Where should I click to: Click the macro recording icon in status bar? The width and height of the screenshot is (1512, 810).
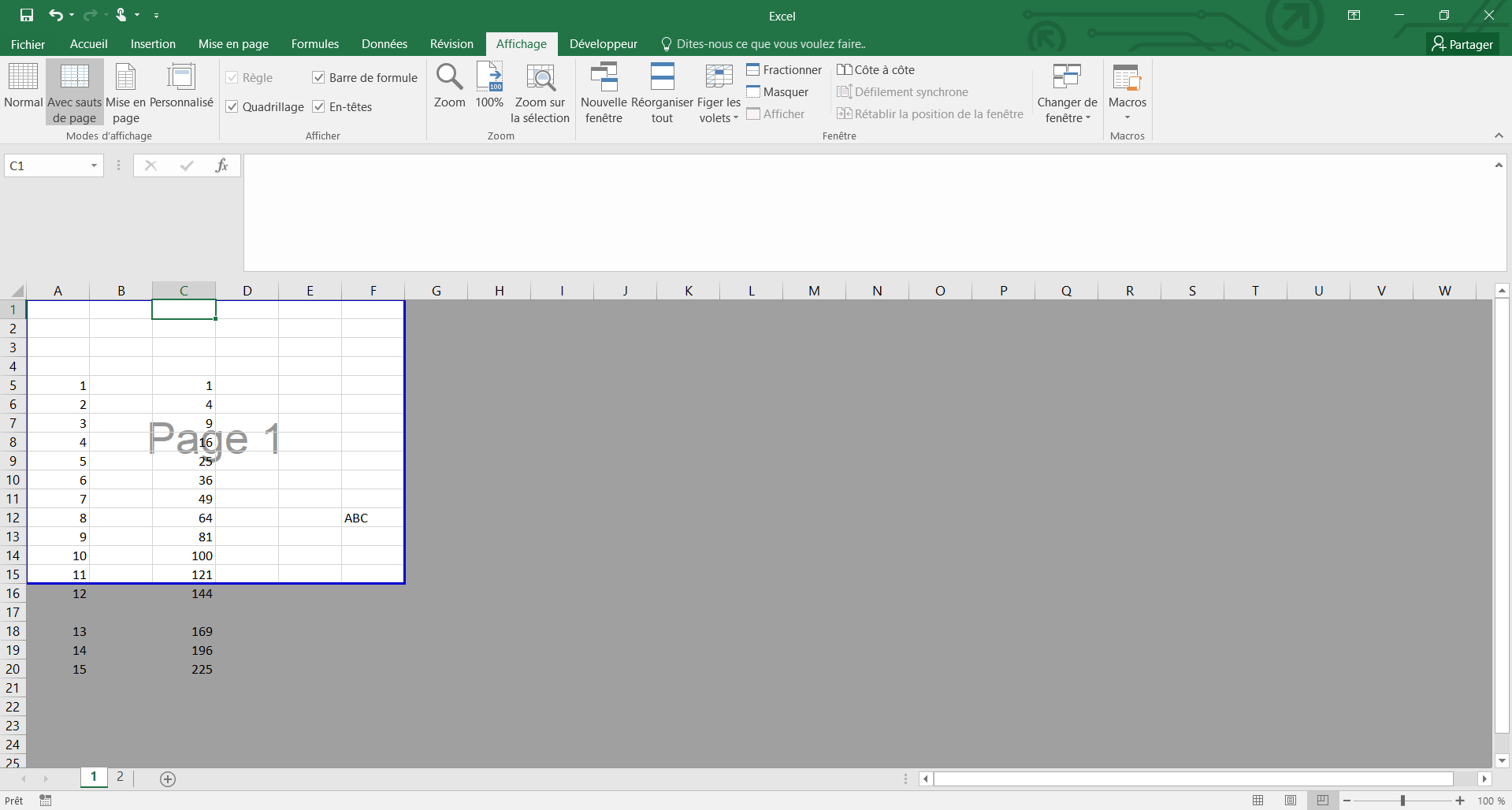[x=46, y=801]
